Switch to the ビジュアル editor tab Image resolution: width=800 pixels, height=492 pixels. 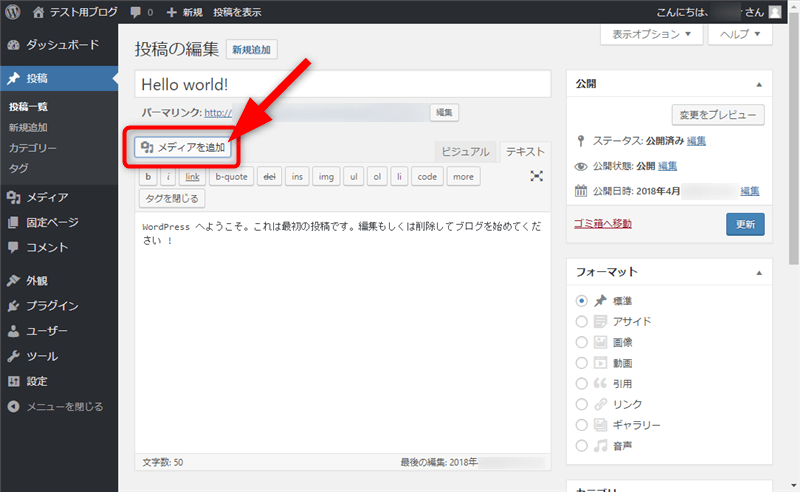pos(466,152)
